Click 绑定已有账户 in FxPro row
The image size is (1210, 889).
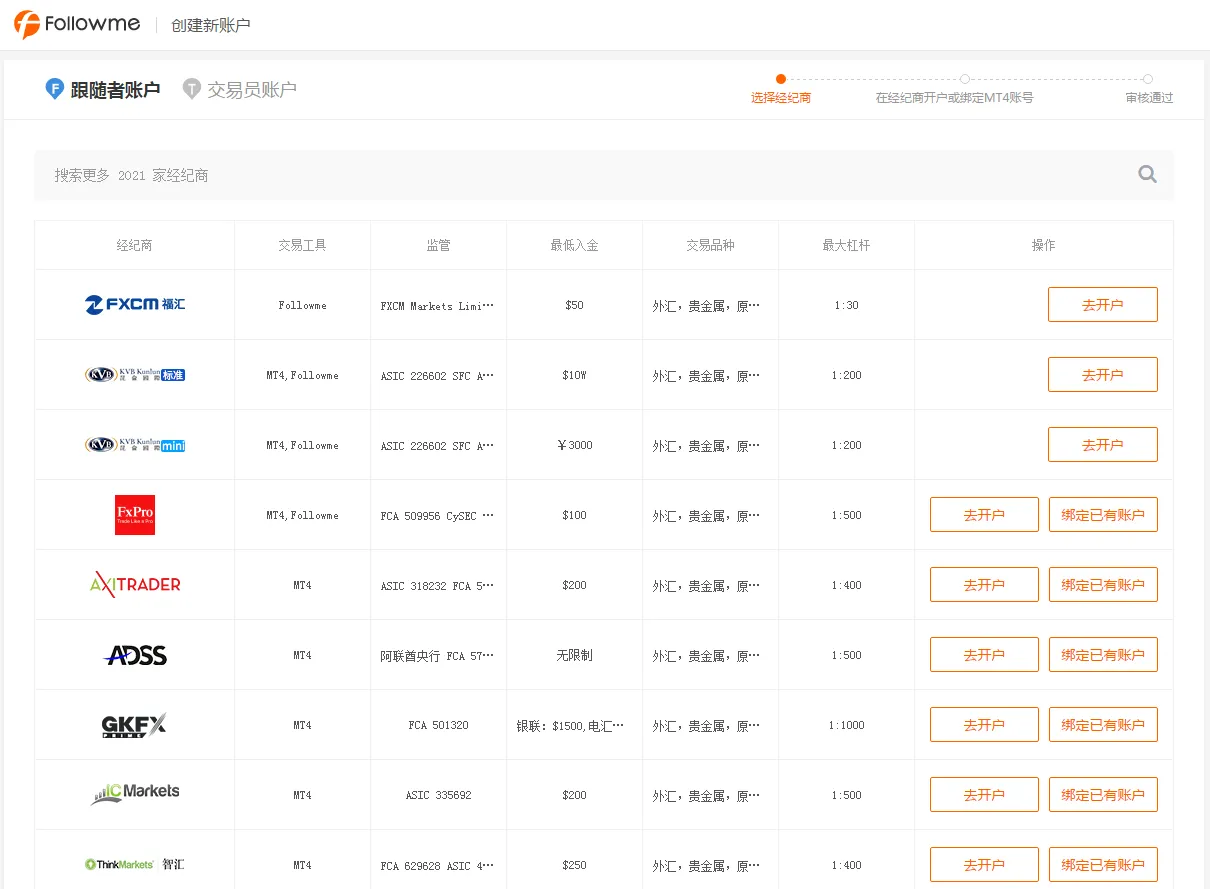tap(1103, 515)
